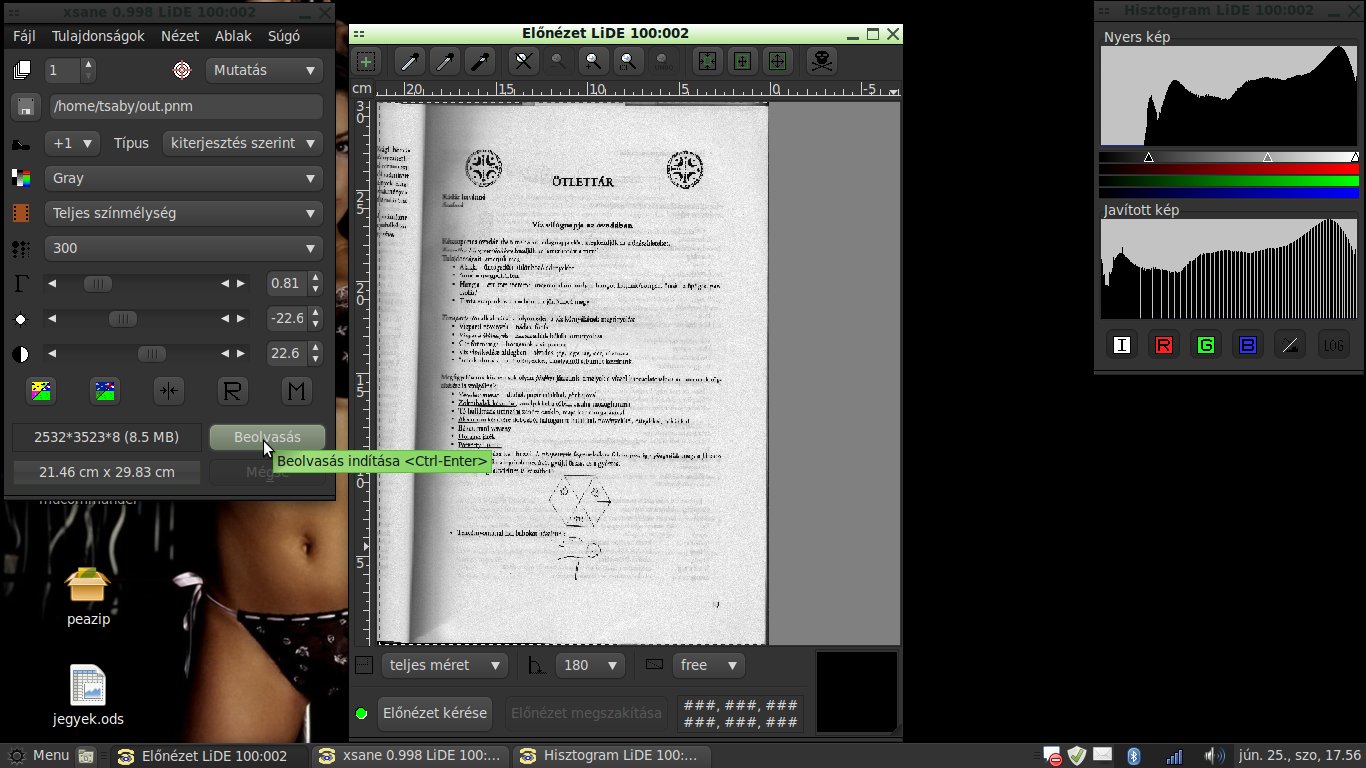Open the Mutatás target dropdown

point(264,70)
